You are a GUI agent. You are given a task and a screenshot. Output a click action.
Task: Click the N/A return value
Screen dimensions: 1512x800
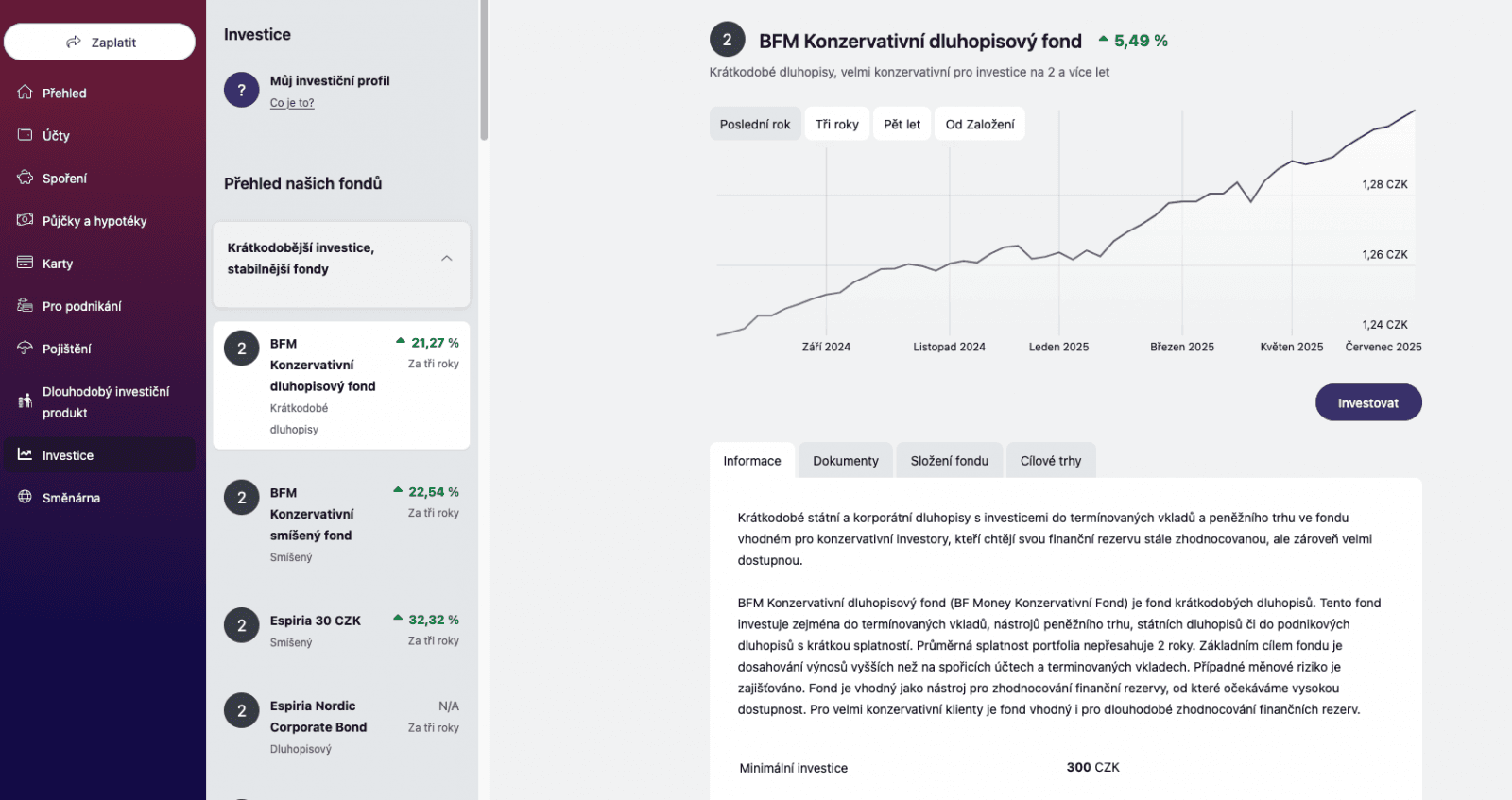[x=449, y=706]
